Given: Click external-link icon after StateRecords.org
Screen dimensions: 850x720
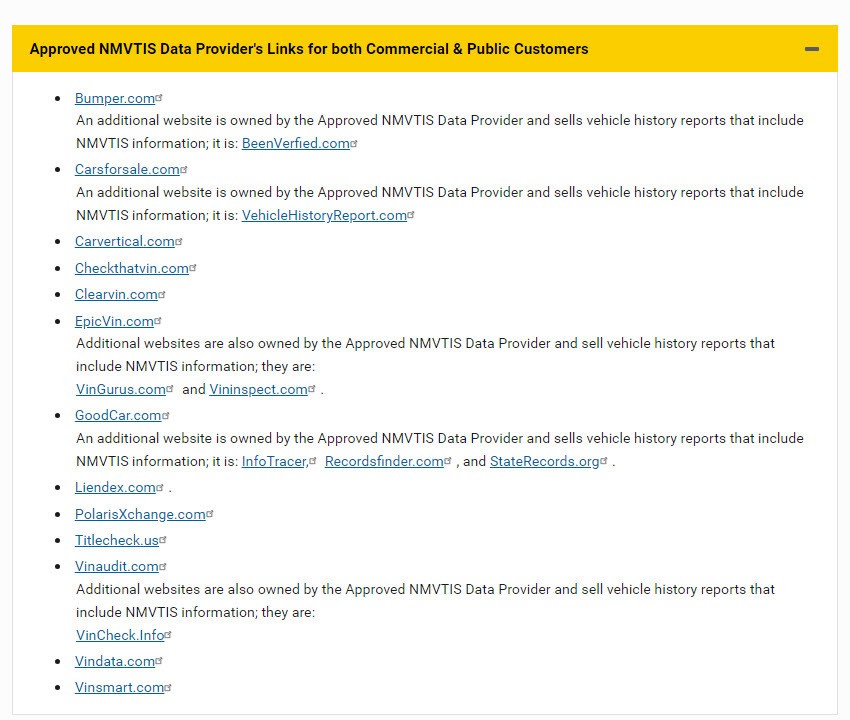Looking at the screenshot, I should pos(604,461).
